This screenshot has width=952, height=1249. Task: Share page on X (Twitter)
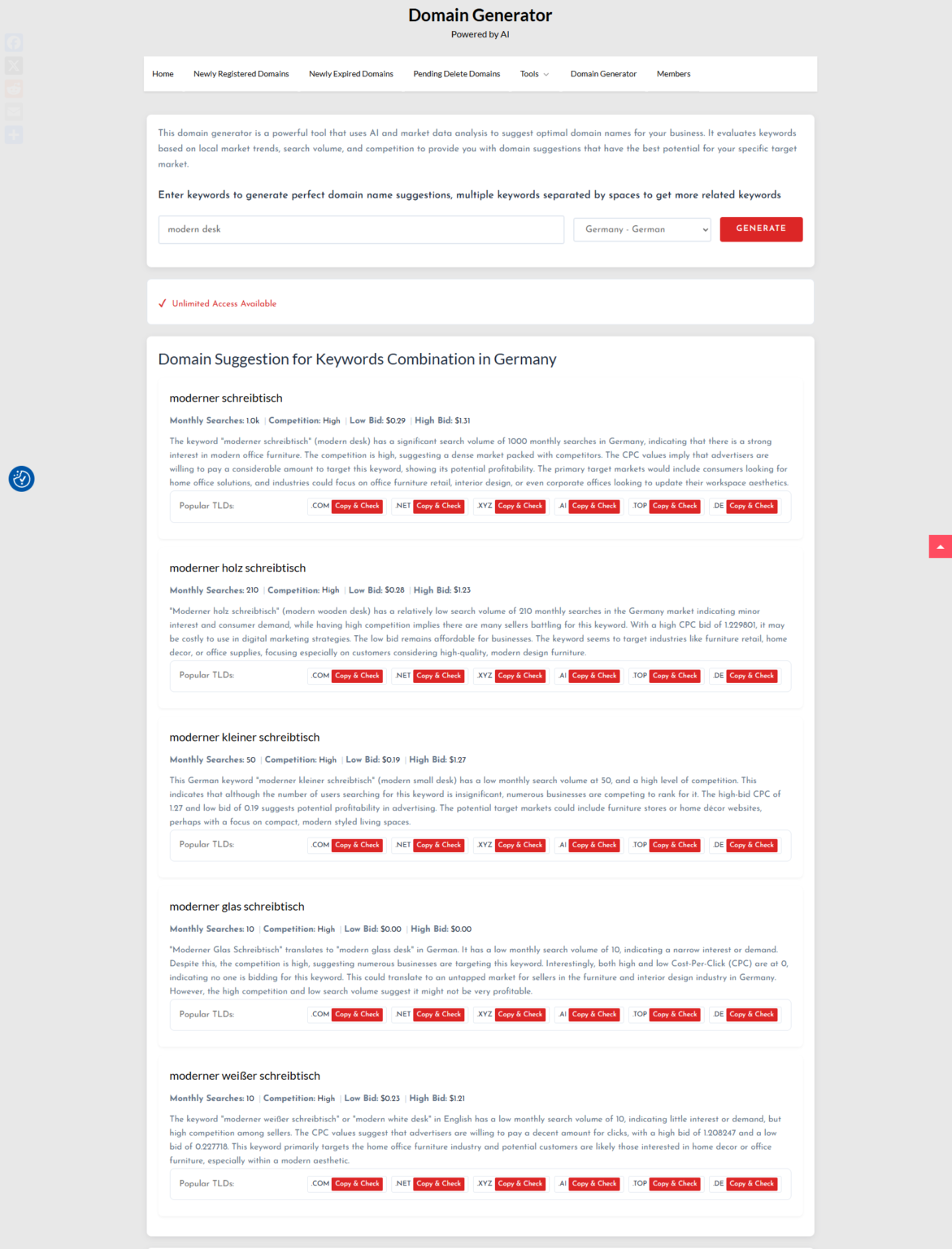[14, 66]
